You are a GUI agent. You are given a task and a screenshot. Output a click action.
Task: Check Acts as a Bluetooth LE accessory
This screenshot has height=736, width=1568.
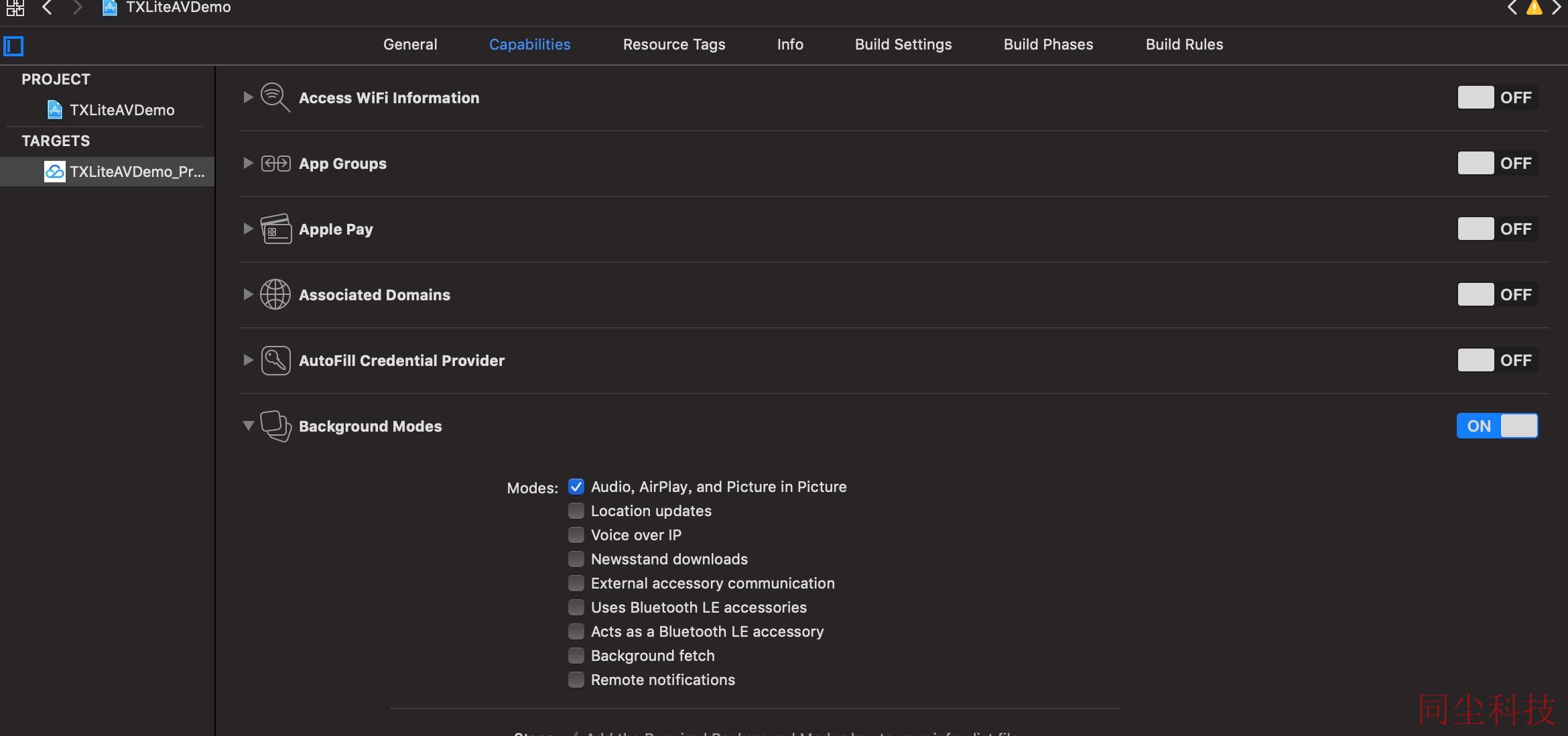576,631
